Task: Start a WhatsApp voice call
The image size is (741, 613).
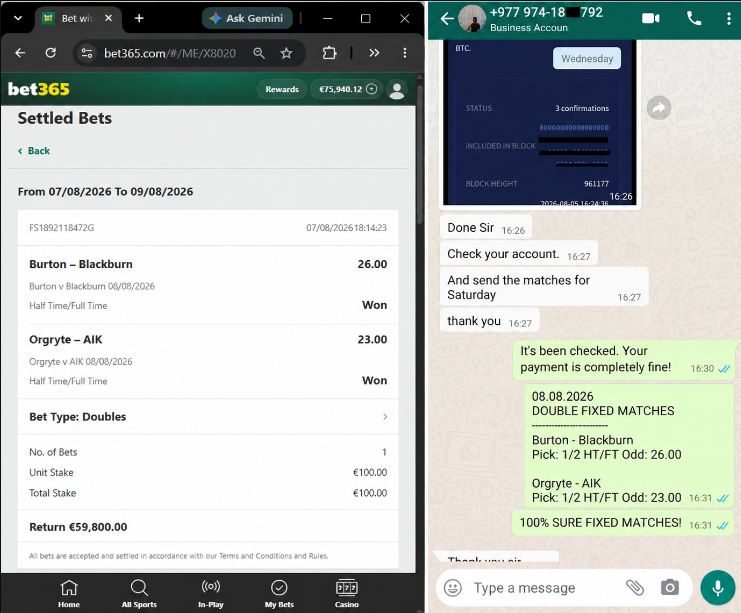Action: point(694,18)
